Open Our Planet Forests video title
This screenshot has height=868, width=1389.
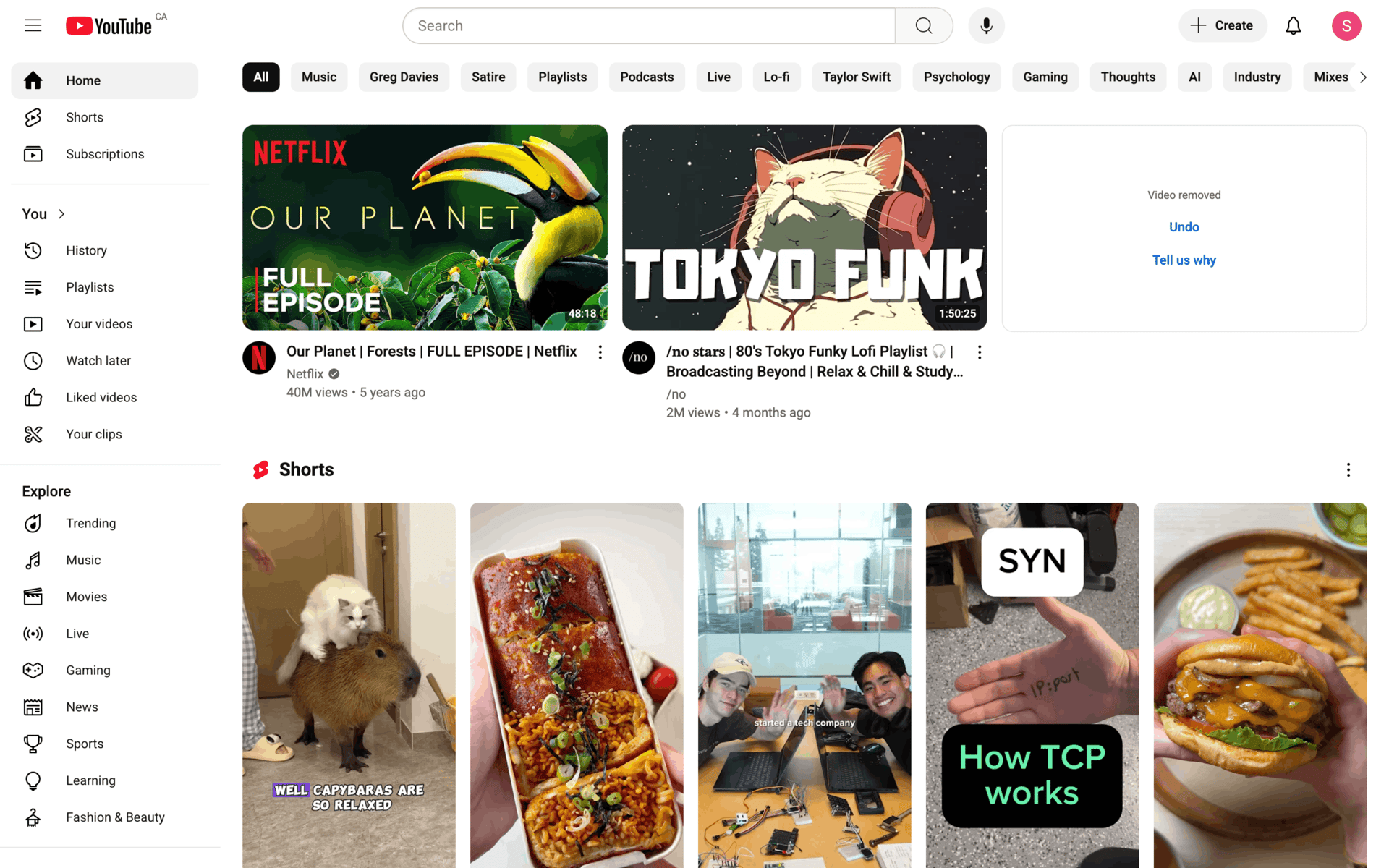[431, 352]
